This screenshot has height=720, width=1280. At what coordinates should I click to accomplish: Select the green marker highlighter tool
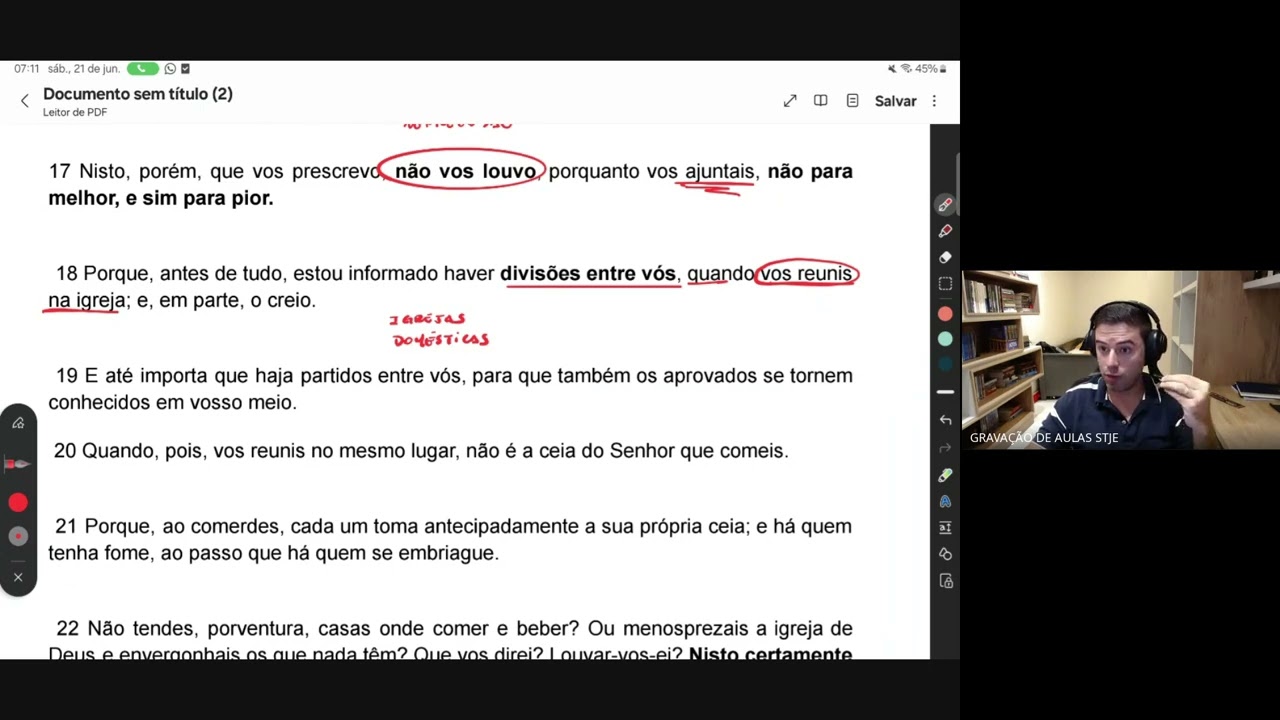945,475
